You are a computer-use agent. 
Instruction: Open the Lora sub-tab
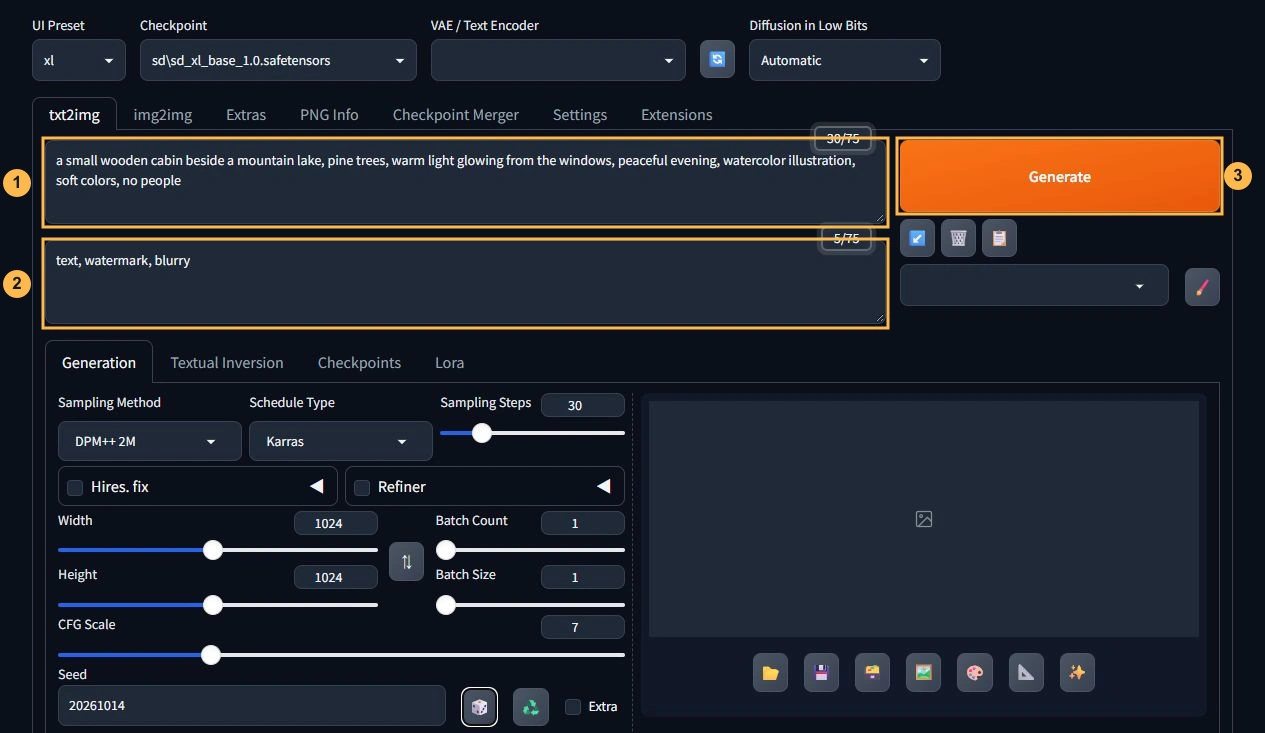(449, 362)
